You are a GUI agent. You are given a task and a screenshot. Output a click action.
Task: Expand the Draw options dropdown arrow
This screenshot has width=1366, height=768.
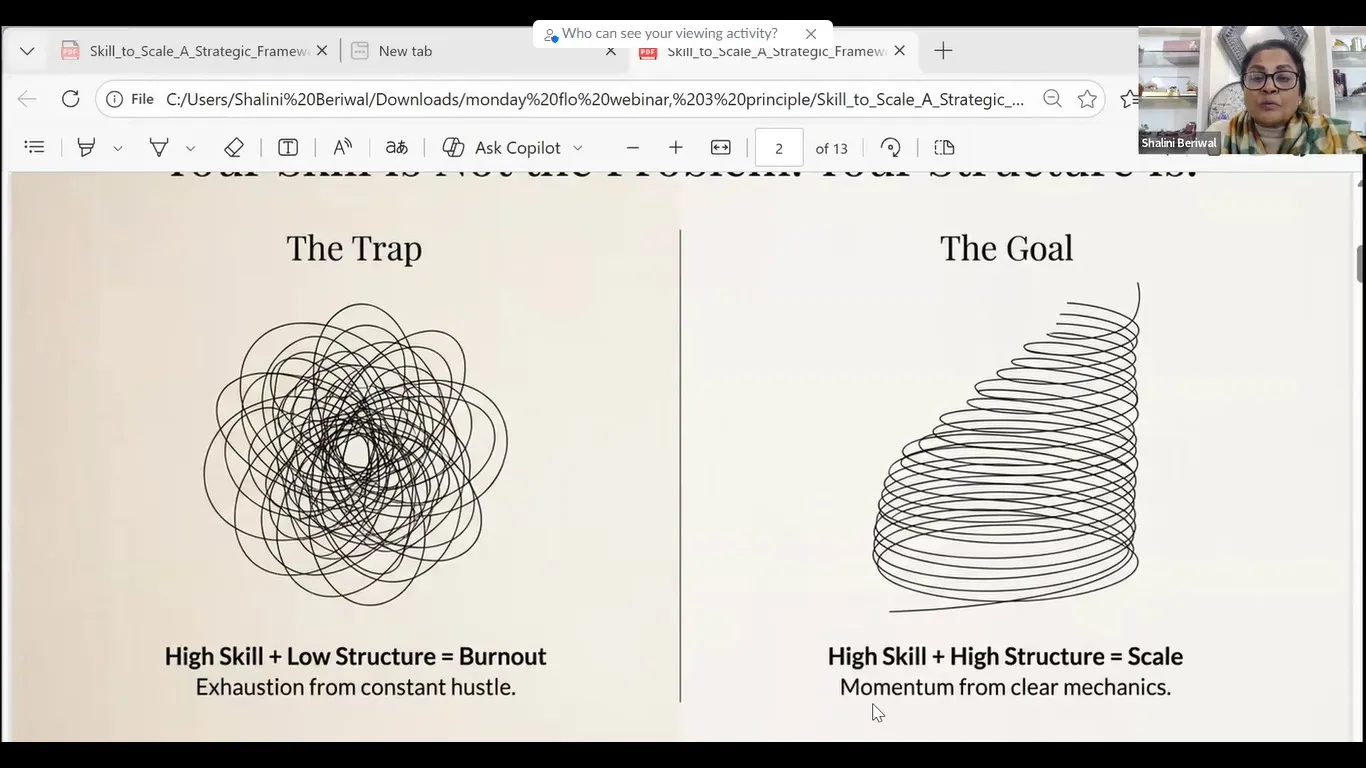[x=190, y=148]
